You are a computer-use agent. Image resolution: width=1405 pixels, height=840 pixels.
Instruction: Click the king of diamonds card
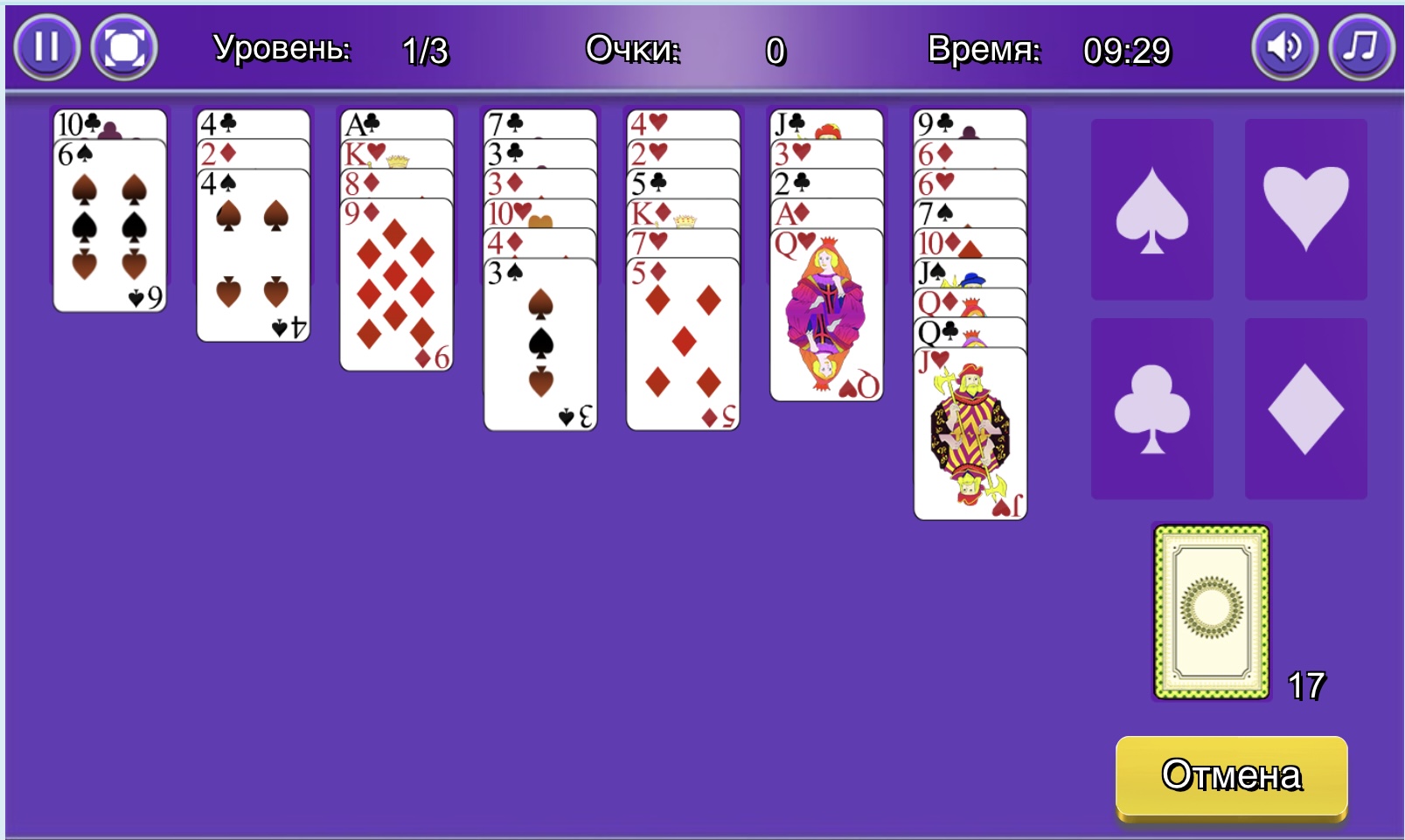click(684, 213)
